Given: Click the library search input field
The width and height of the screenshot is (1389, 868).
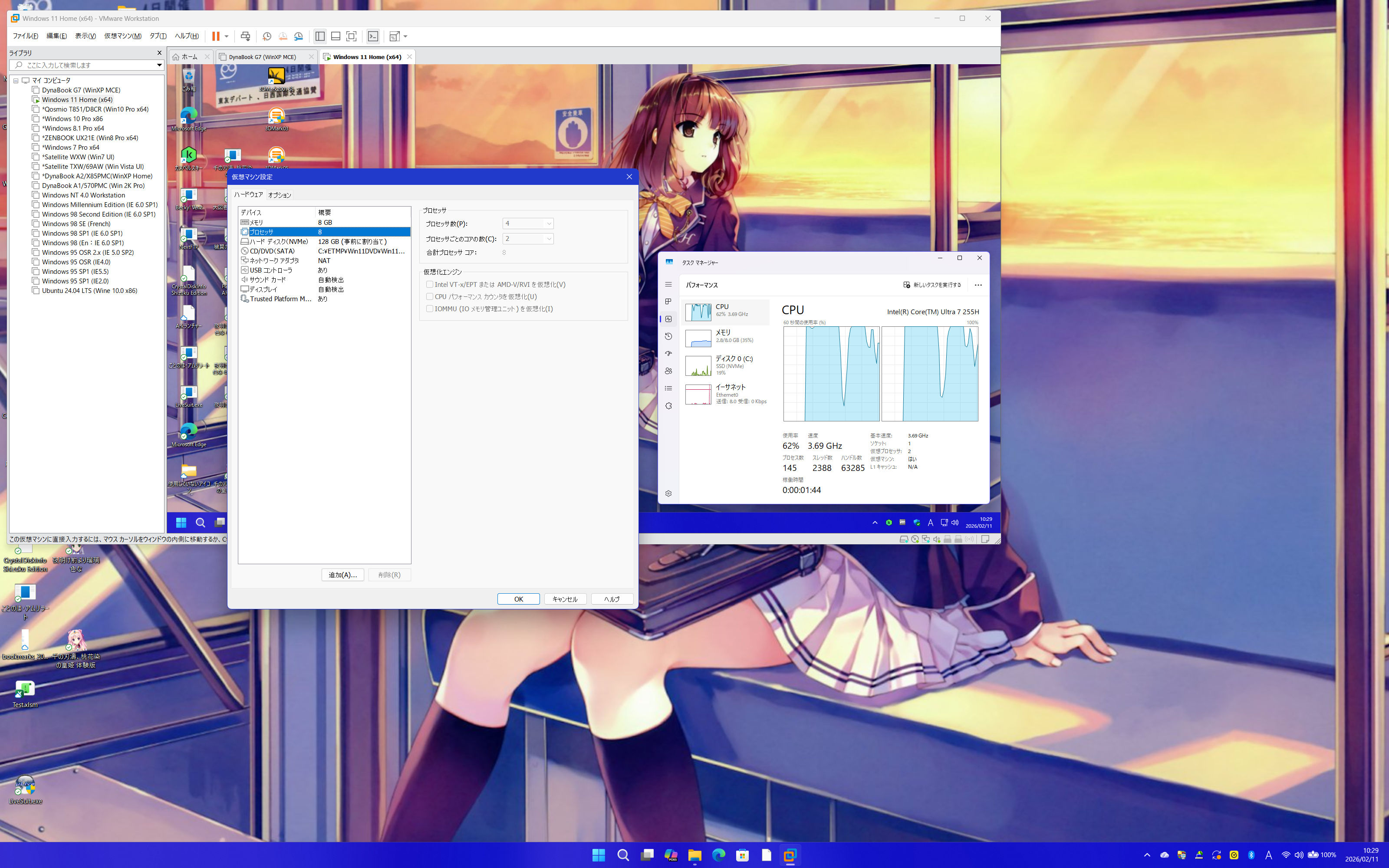Looking at the screenshot, I should (x=86, y=65).
